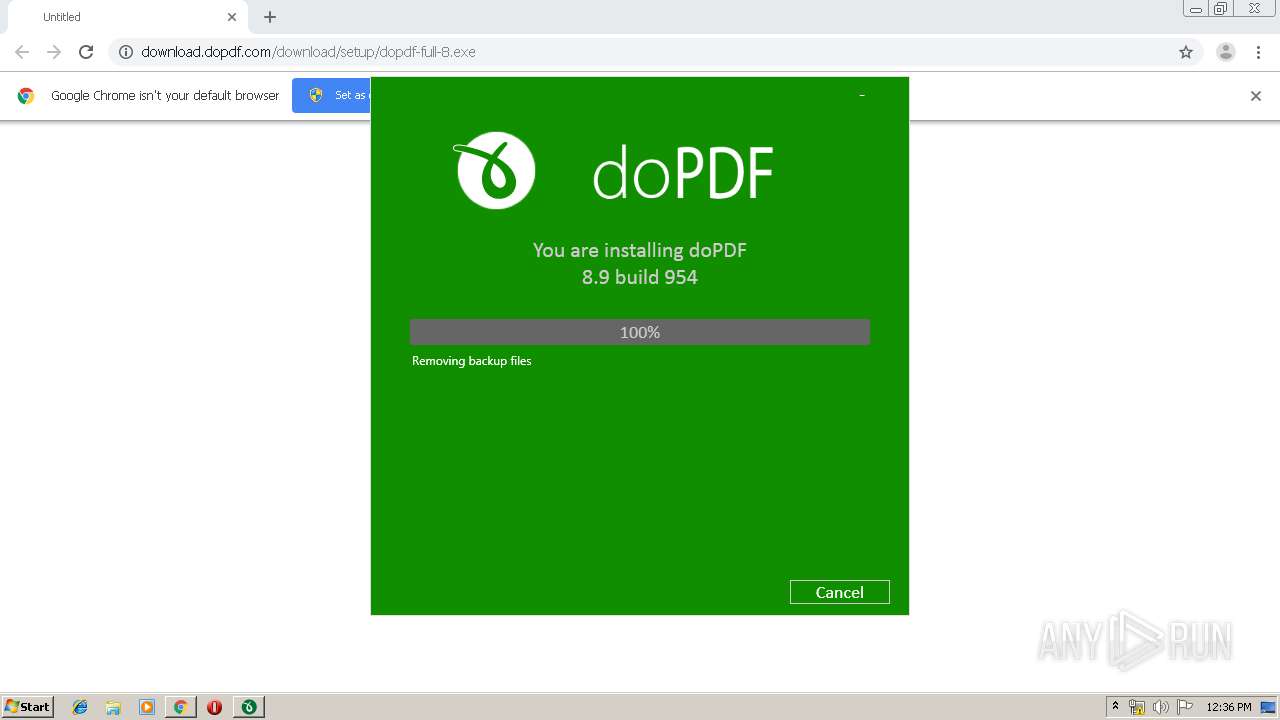The width and height of the screenshot is (1280, 720).
Task: Click the 'Removing backup files' status text
Action: point(471,361)
